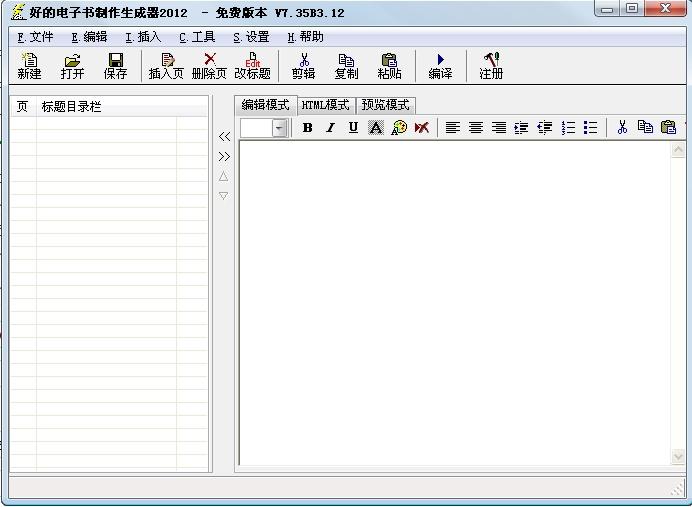The width and height of the screenshot is (692, 507).
Task: Open registration via the 注册 hammer icon
Action: [x=491, y=66]
